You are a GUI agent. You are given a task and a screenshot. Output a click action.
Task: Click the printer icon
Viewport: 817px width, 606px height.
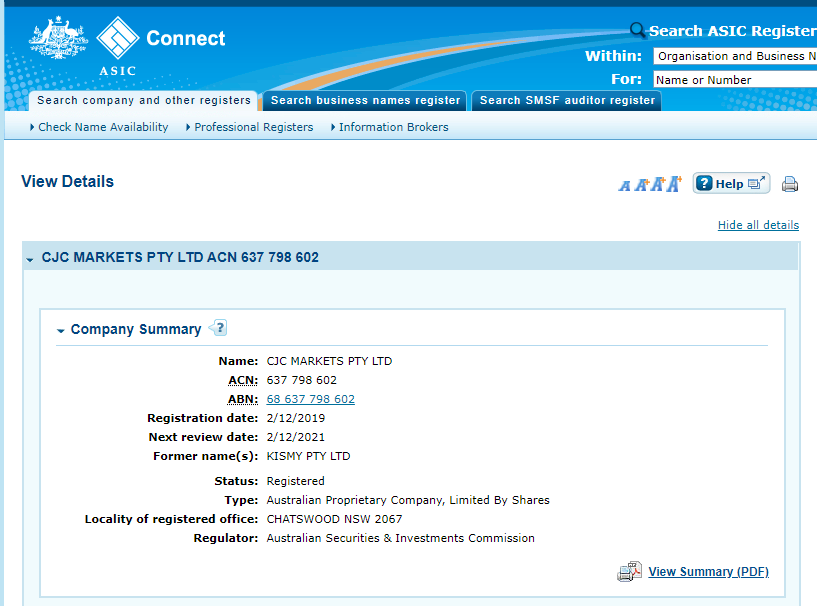[x=789, y=184]
